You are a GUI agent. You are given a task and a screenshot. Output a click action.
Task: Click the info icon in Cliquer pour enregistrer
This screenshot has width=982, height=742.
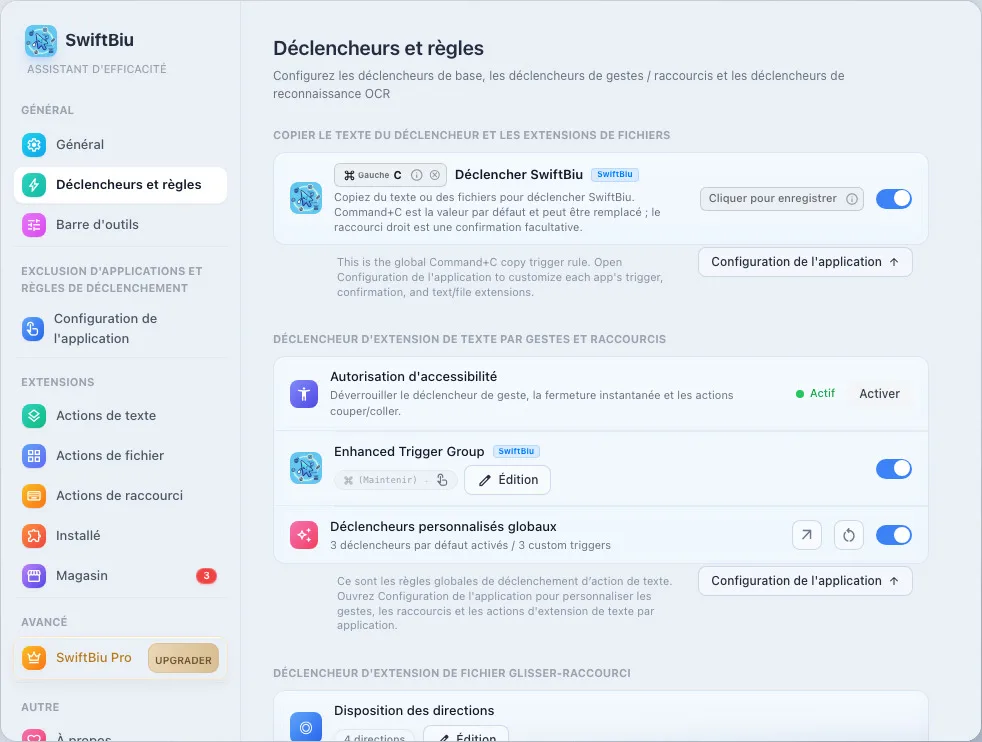click(852, 198)
